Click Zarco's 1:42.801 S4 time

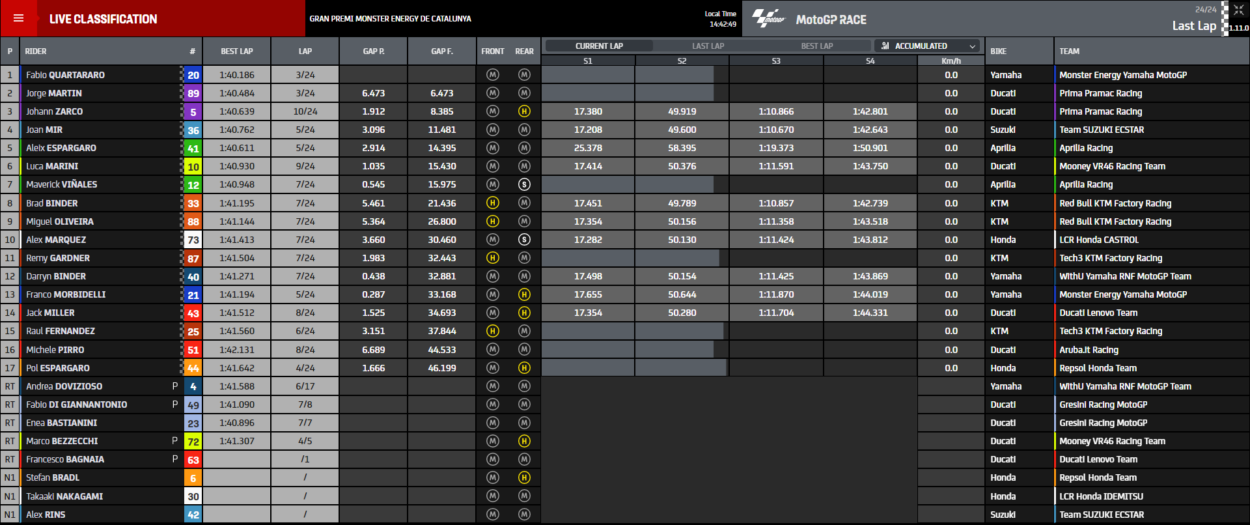pyautogui.click(x=870, y=111)
